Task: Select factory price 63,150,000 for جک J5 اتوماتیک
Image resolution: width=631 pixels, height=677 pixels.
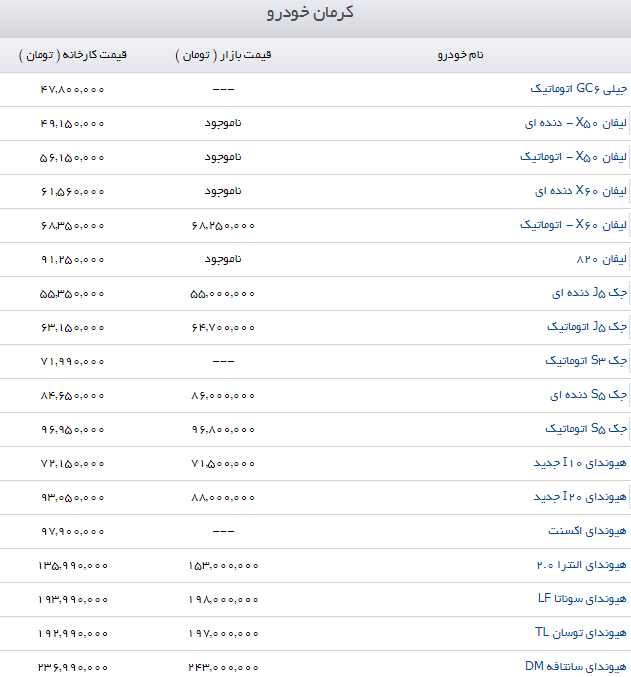Action: click(73, 328)
